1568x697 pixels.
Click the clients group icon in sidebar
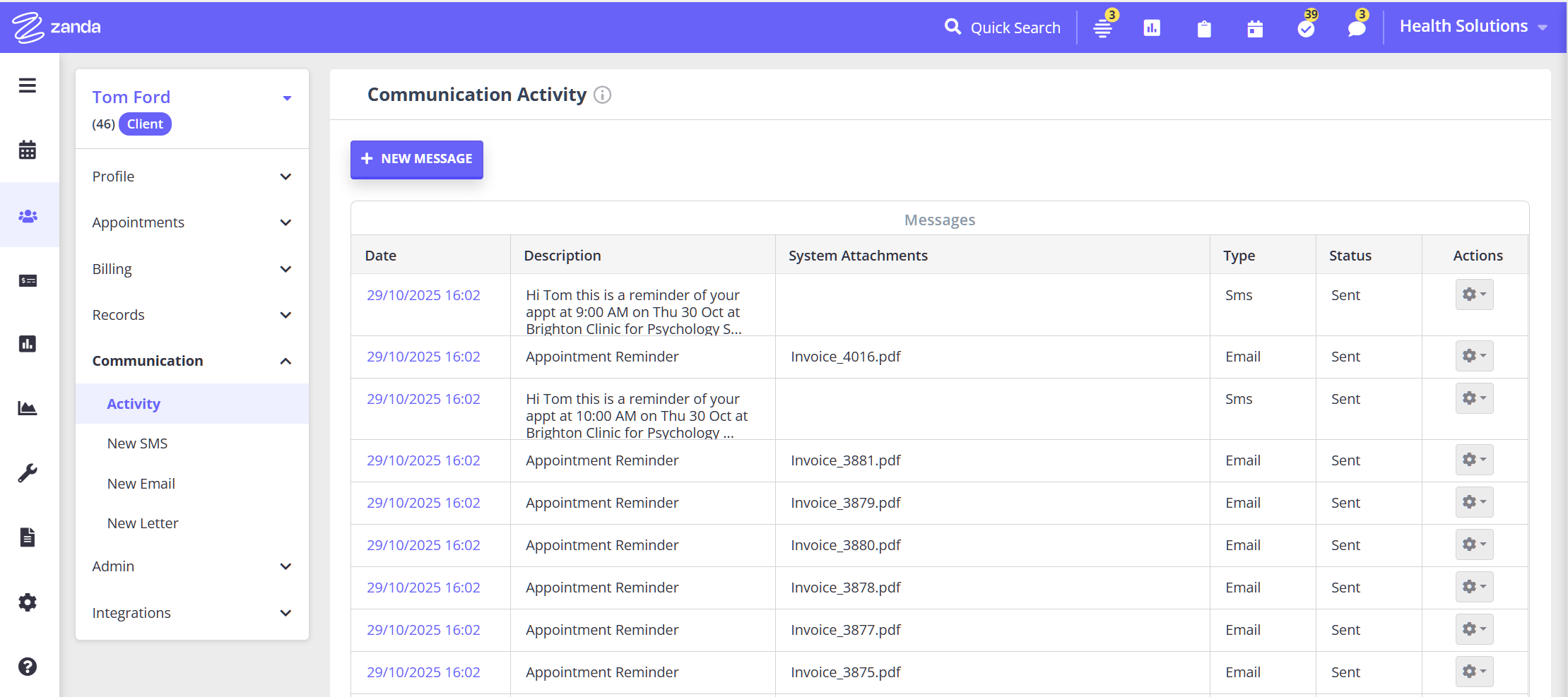(x=28, y=216)
